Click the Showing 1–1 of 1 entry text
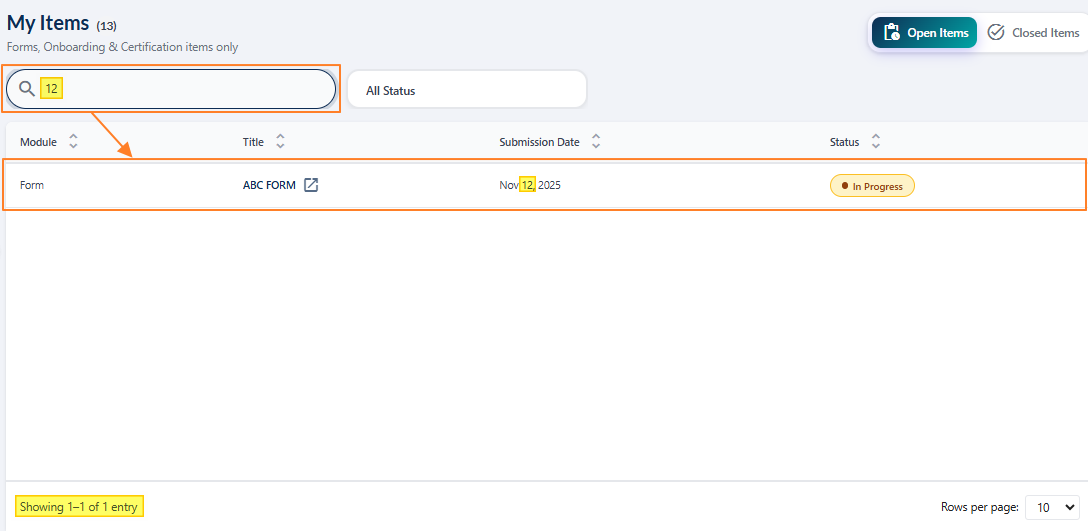The height and width of the screenshot is (531, 1088). coord(79,507)
